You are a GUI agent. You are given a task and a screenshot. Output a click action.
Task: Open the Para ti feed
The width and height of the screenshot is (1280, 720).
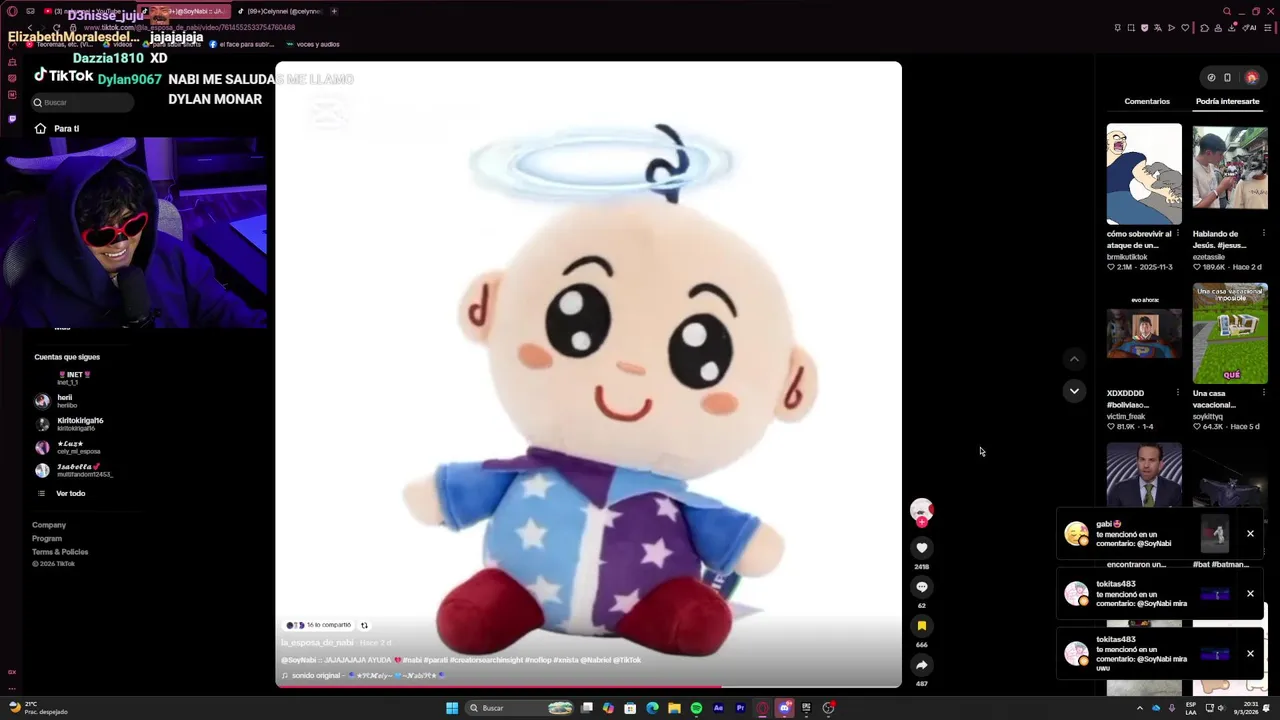pyautogui.click(x=56, y=128)
